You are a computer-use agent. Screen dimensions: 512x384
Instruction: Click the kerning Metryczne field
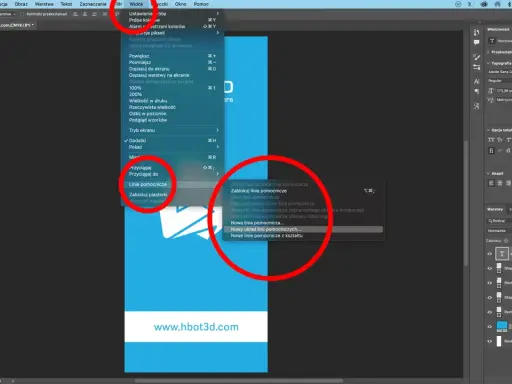coord(504,100)
